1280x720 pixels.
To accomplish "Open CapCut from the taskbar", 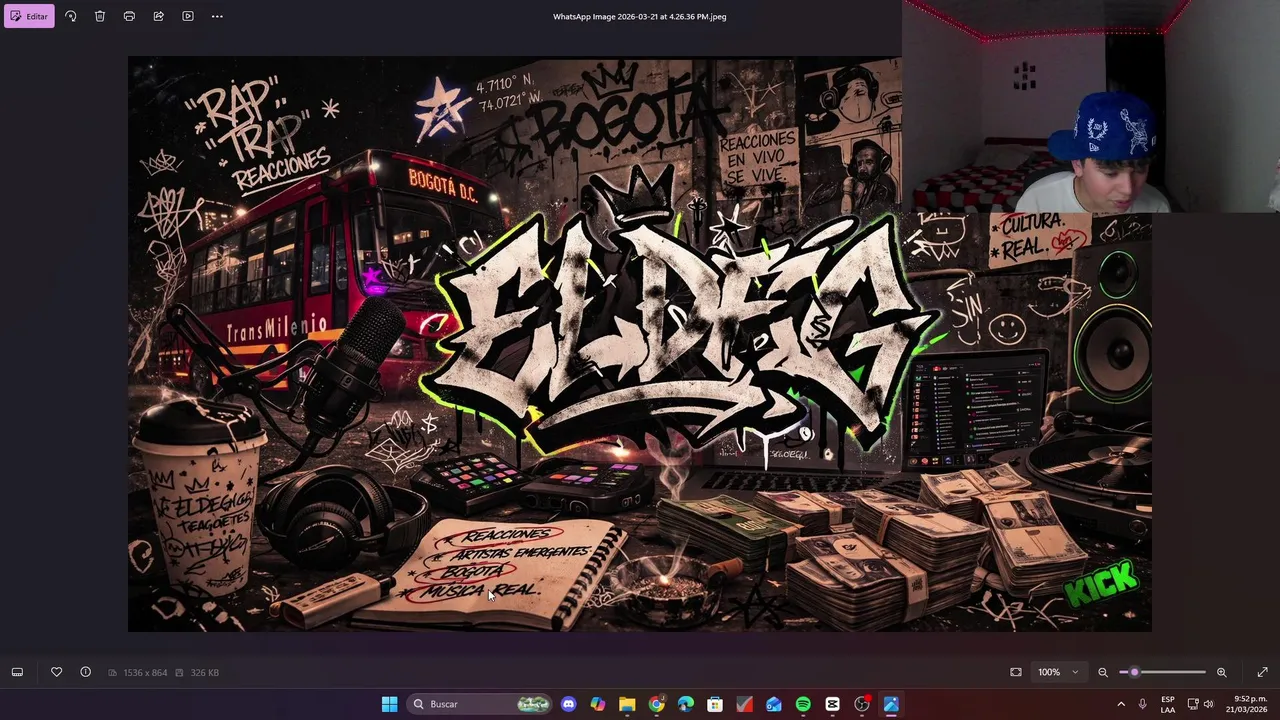I will pyautogui.click(x=832, y=704).
